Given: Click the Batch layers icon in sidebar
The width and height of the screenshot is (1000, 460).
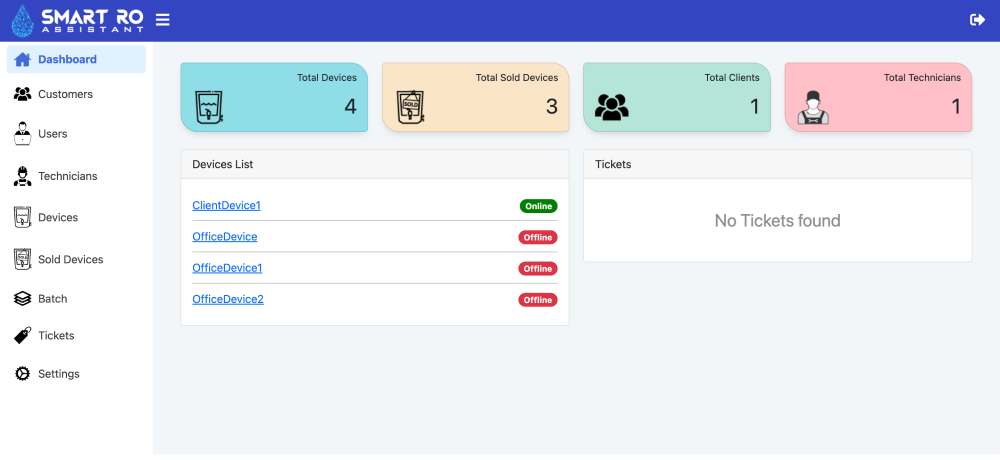Looking at the screenshot, I should [x=22, y=299].
